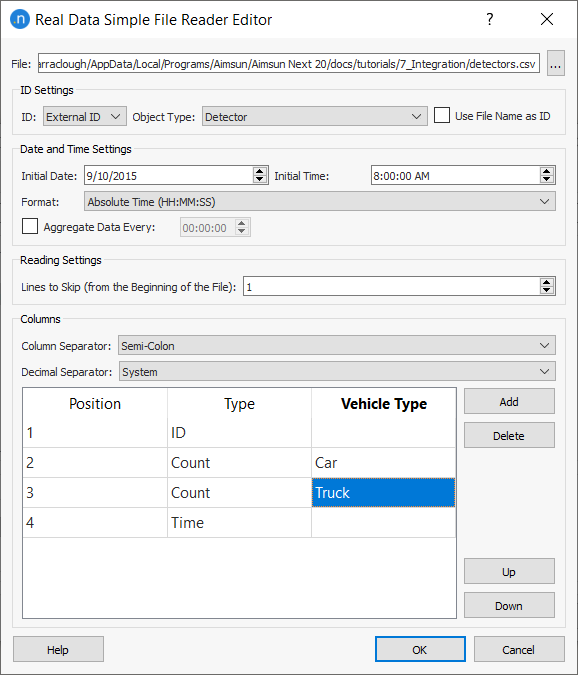Image resolution: width=578 pixels, height=675 pixels.
Task: Click the Position column header
Action: pos(95,403)
